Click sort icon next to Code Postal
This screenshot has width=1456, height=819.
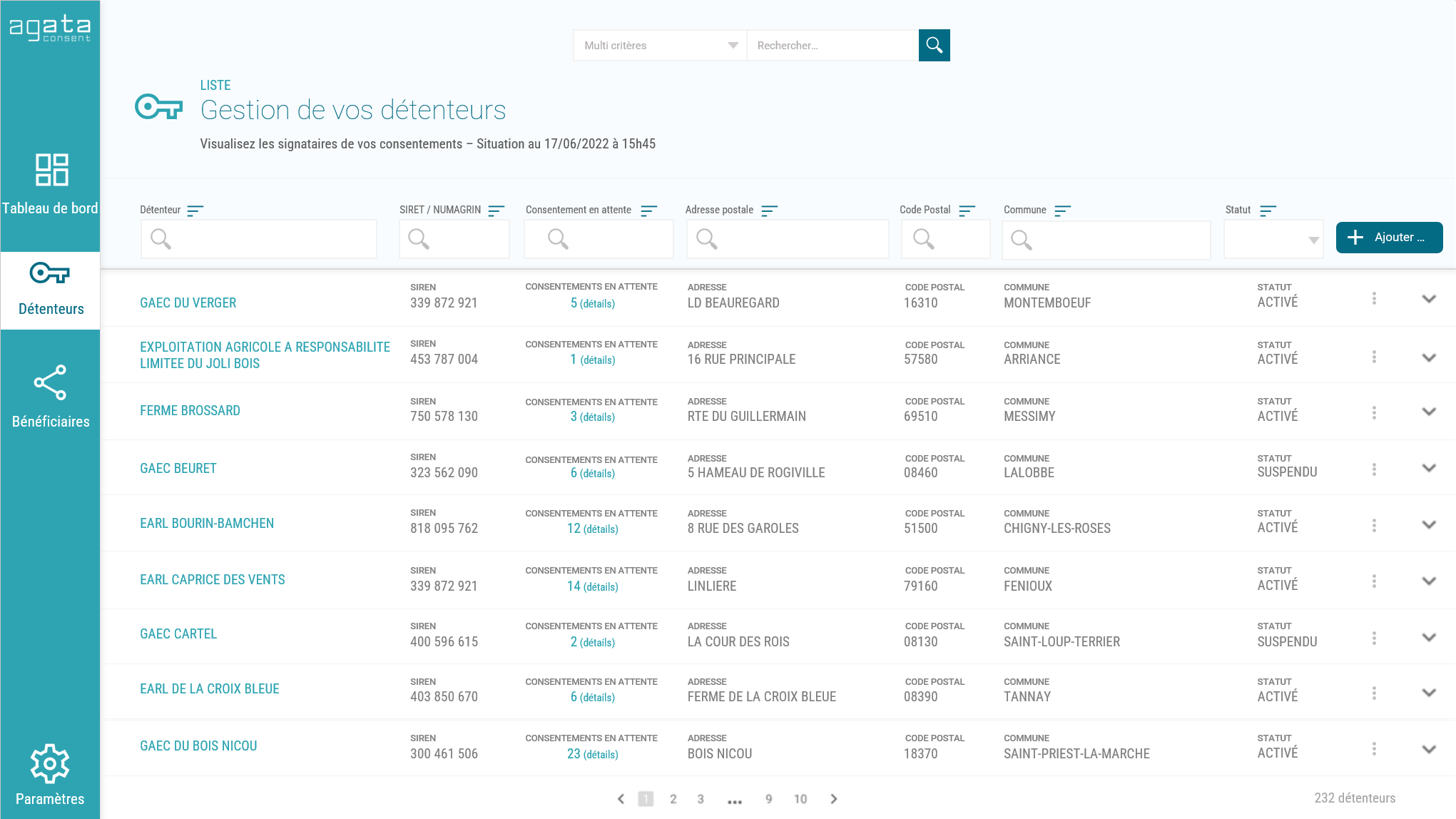(967, 210)
